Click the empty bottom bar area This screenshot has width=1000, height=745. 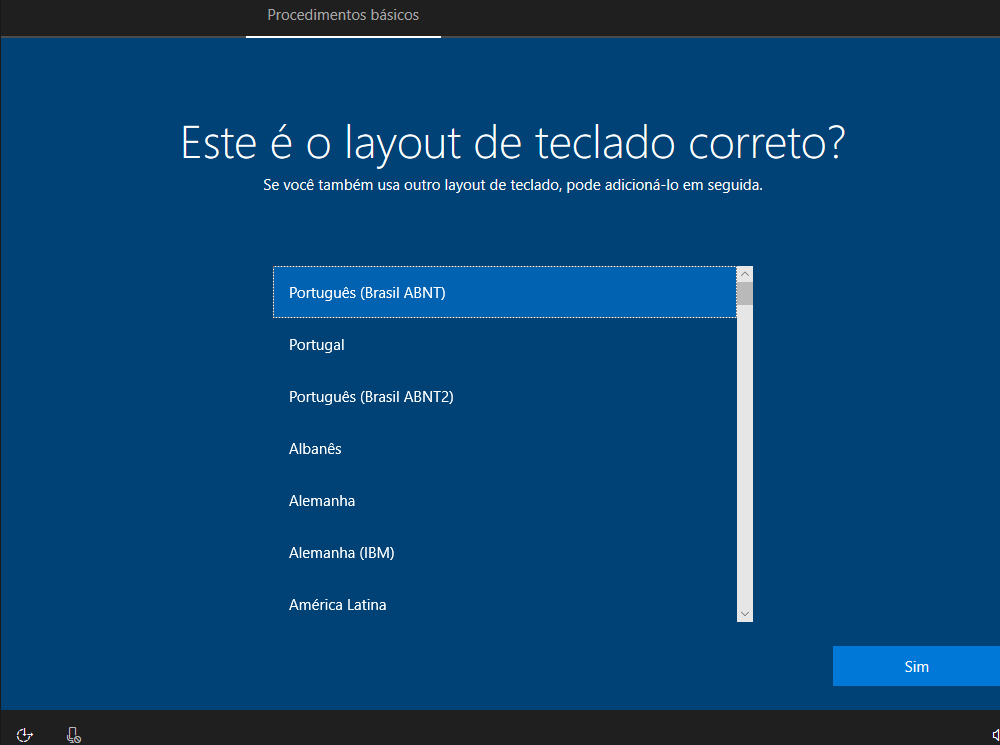[500, 728]
